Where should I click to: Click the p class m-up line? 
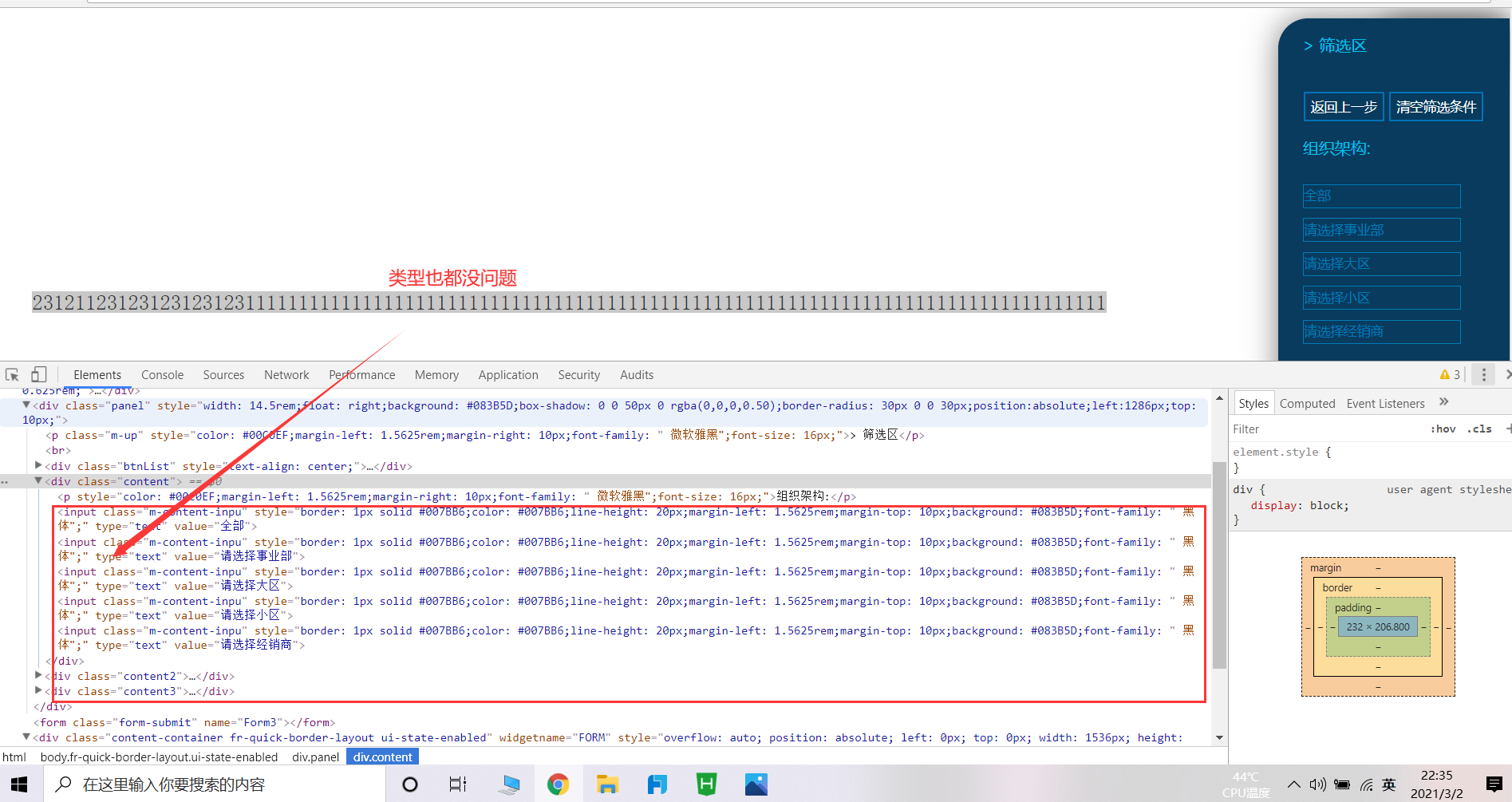tap(485, 435)
